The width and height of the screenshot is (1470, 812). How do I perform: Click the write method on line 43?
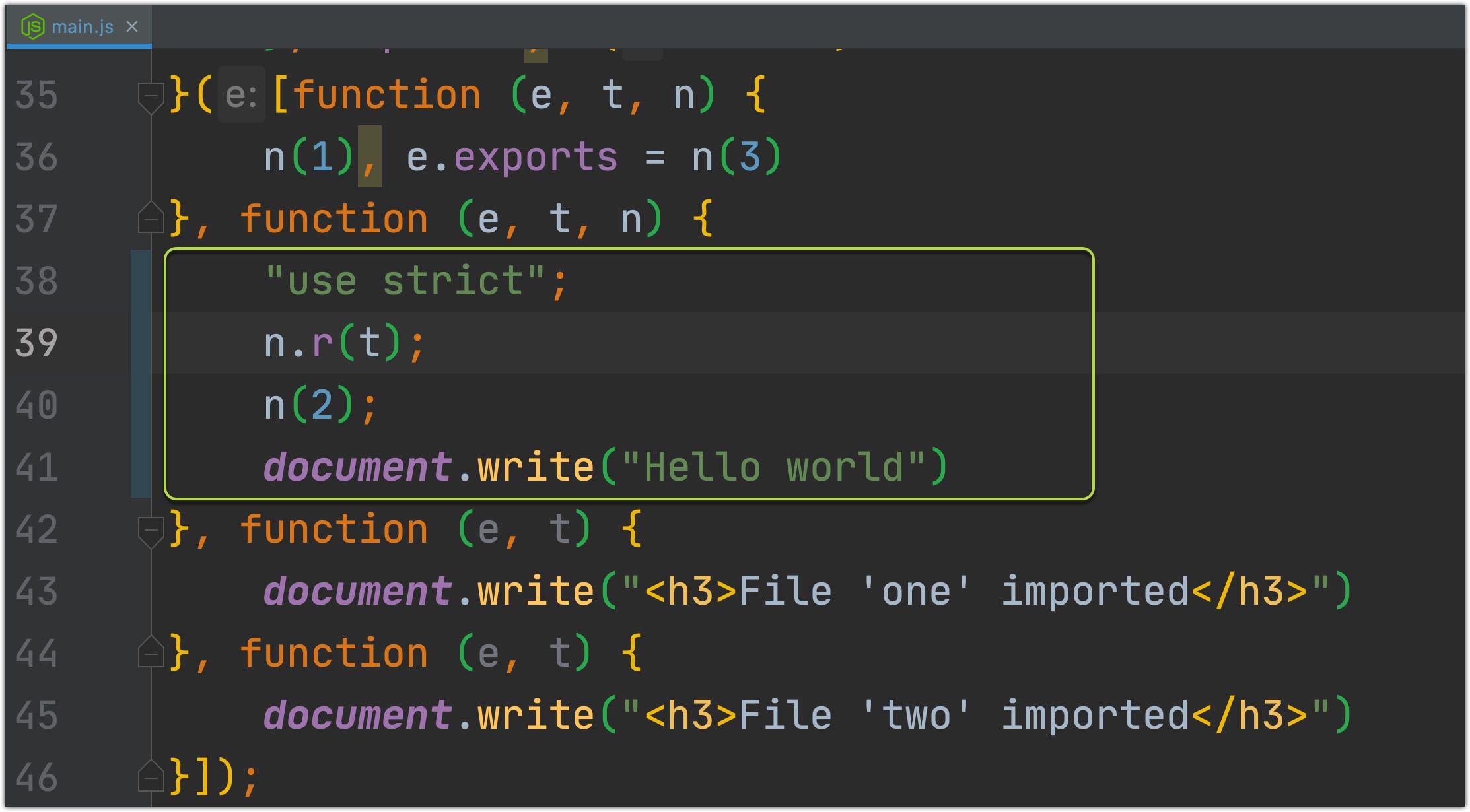(x=536, y=592)
